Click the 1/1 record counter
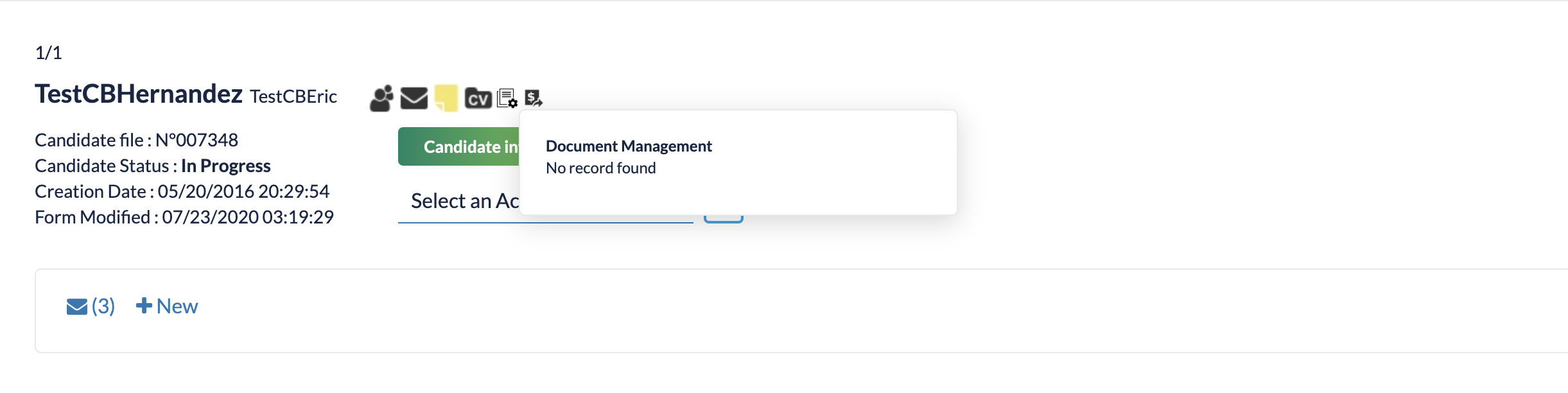 [48, 53]
